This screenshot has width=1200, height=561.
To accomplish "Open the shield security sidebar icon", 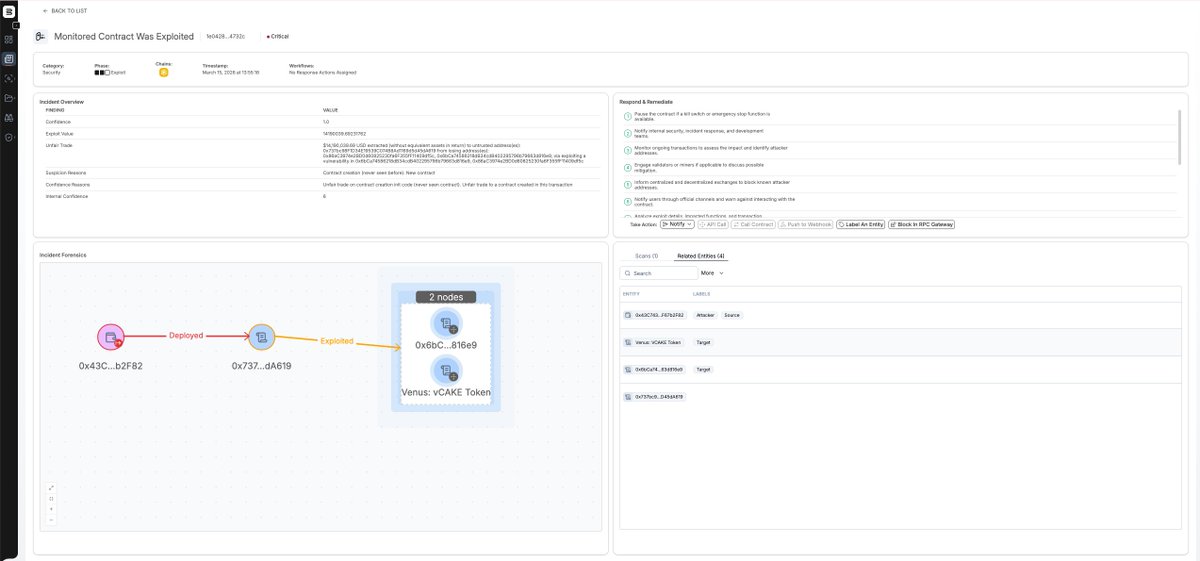I will 9,137.
